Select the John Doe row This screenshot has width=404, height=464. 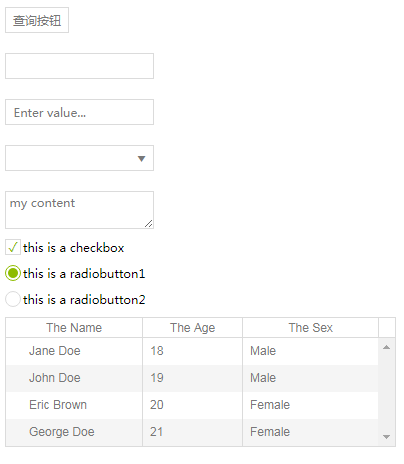(192, 378)
